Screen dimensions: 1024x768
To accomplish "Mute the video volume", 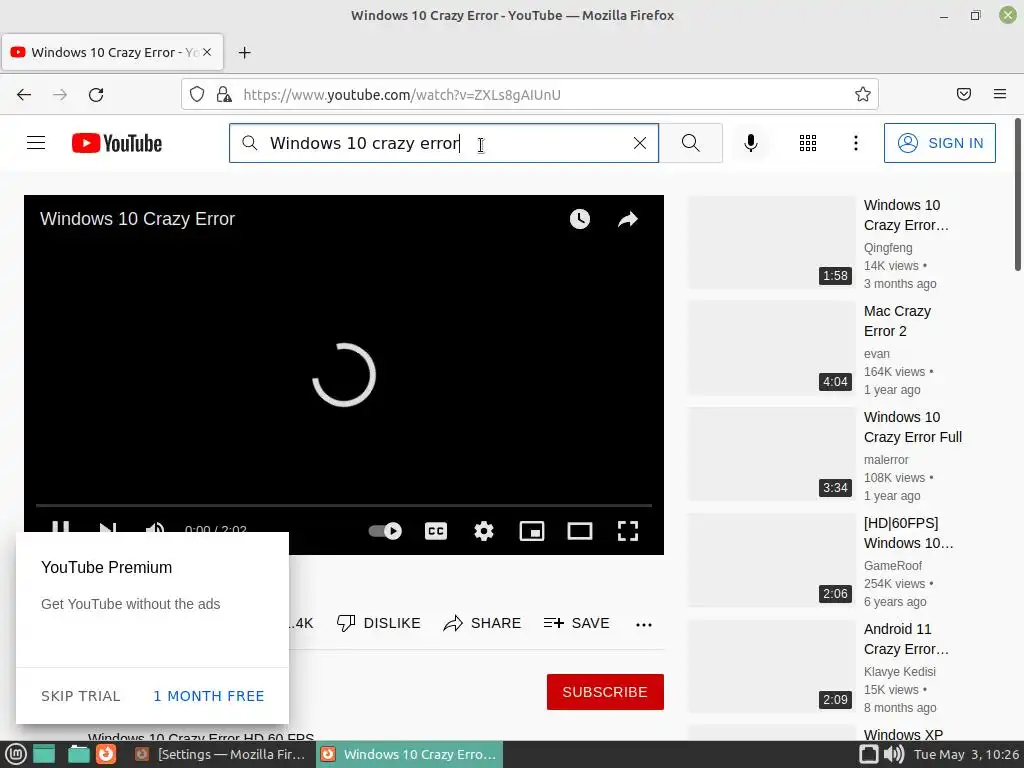I will tap(155, 528).
